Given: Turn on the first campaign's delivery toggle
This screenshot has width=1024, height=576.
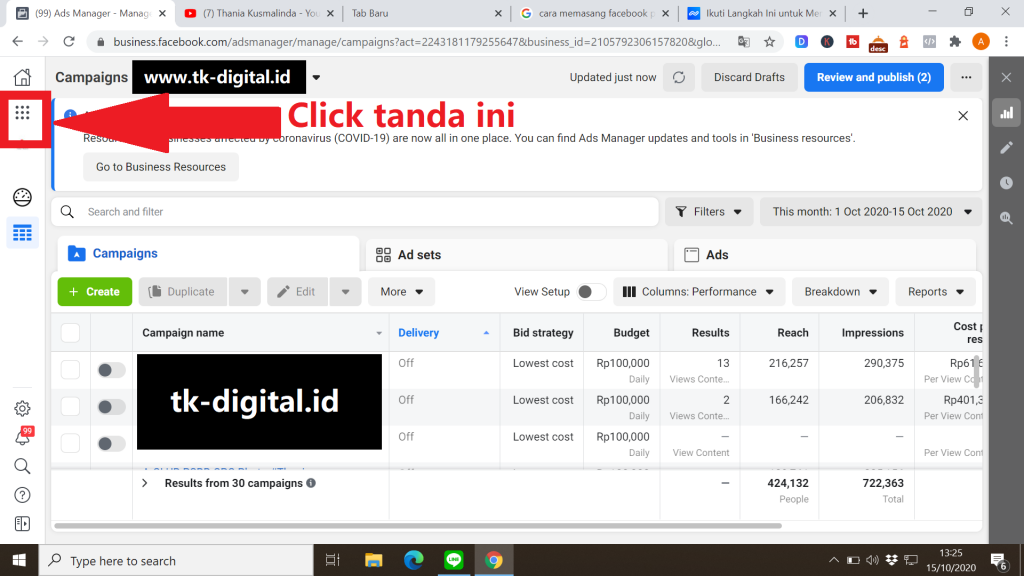Looking at the screenshot, I should click(111, 370).
